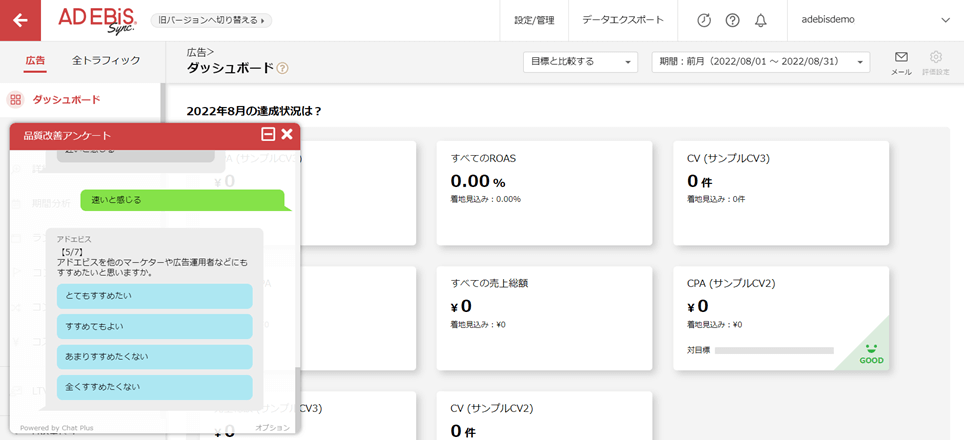The image size is (964, 440).
Task: Minimize the 品質改善アンケート chat window
Action: 268,135
